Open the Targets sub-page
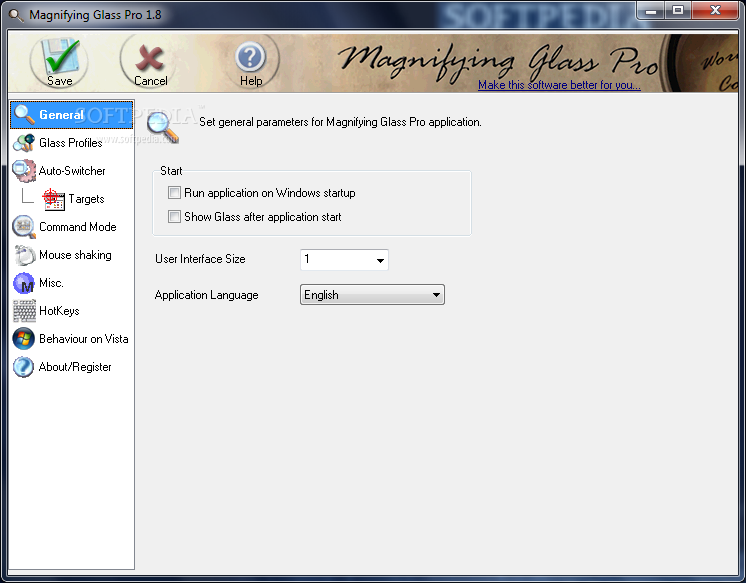 tap(86, 199)
